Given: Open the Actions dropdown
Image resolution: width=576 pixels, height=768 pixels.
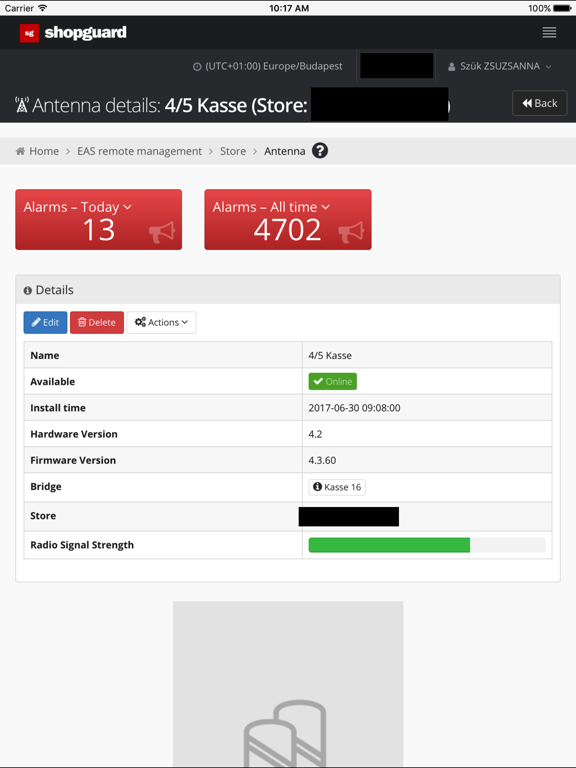Looking at the screenshot, I should (x=161, y=322).
